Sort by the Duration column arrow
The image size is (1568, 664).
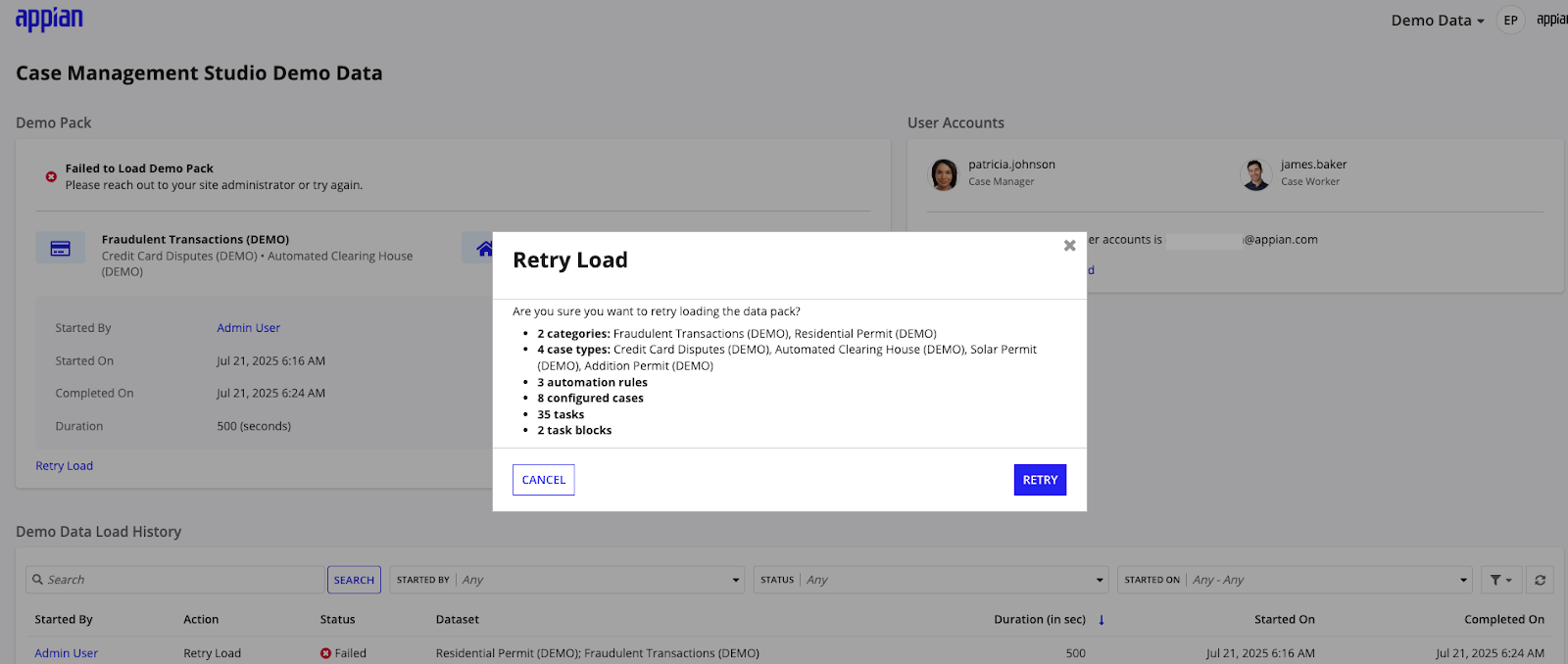(1102, 619)
